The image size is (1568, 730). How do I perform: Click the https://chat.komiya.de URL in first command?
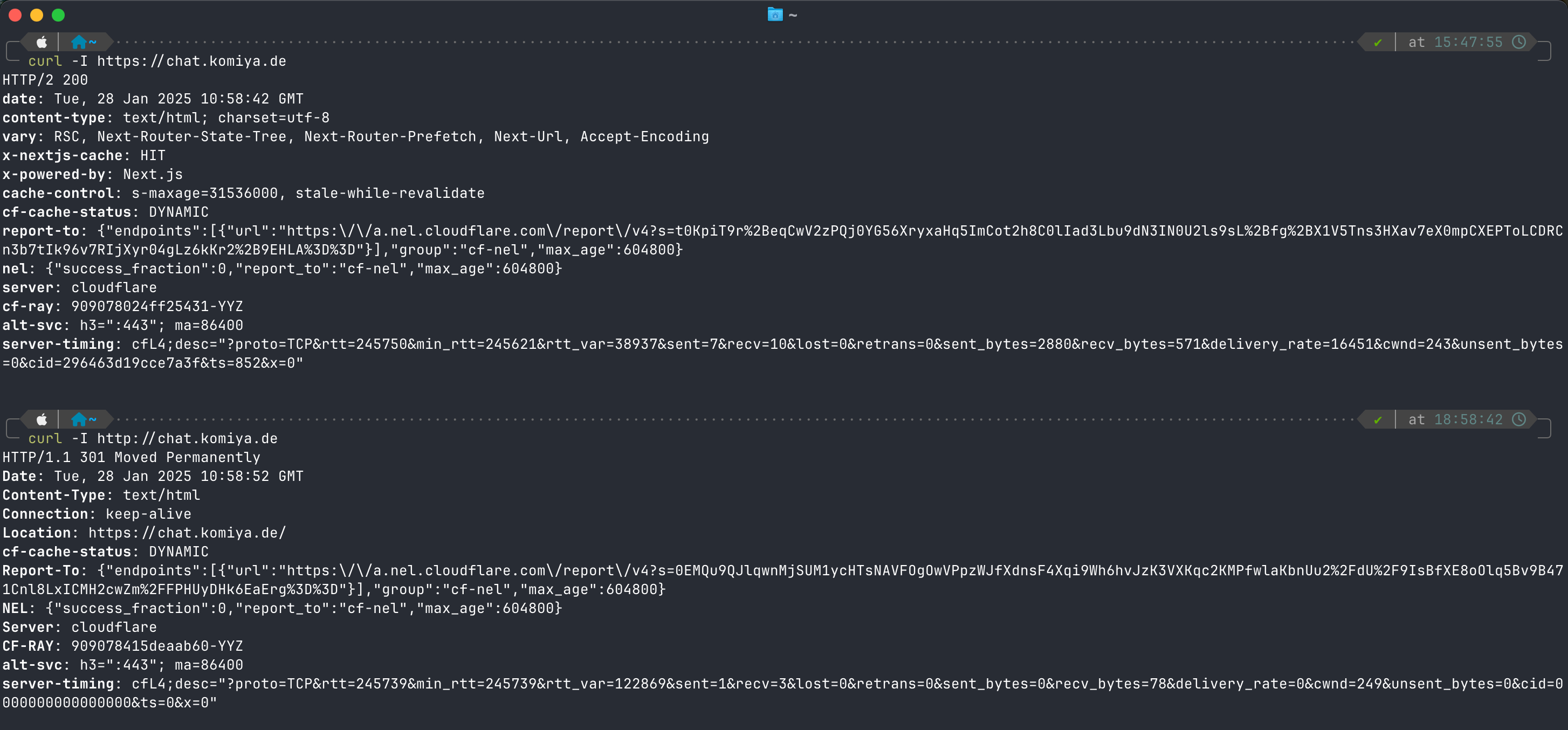(191, 61)
